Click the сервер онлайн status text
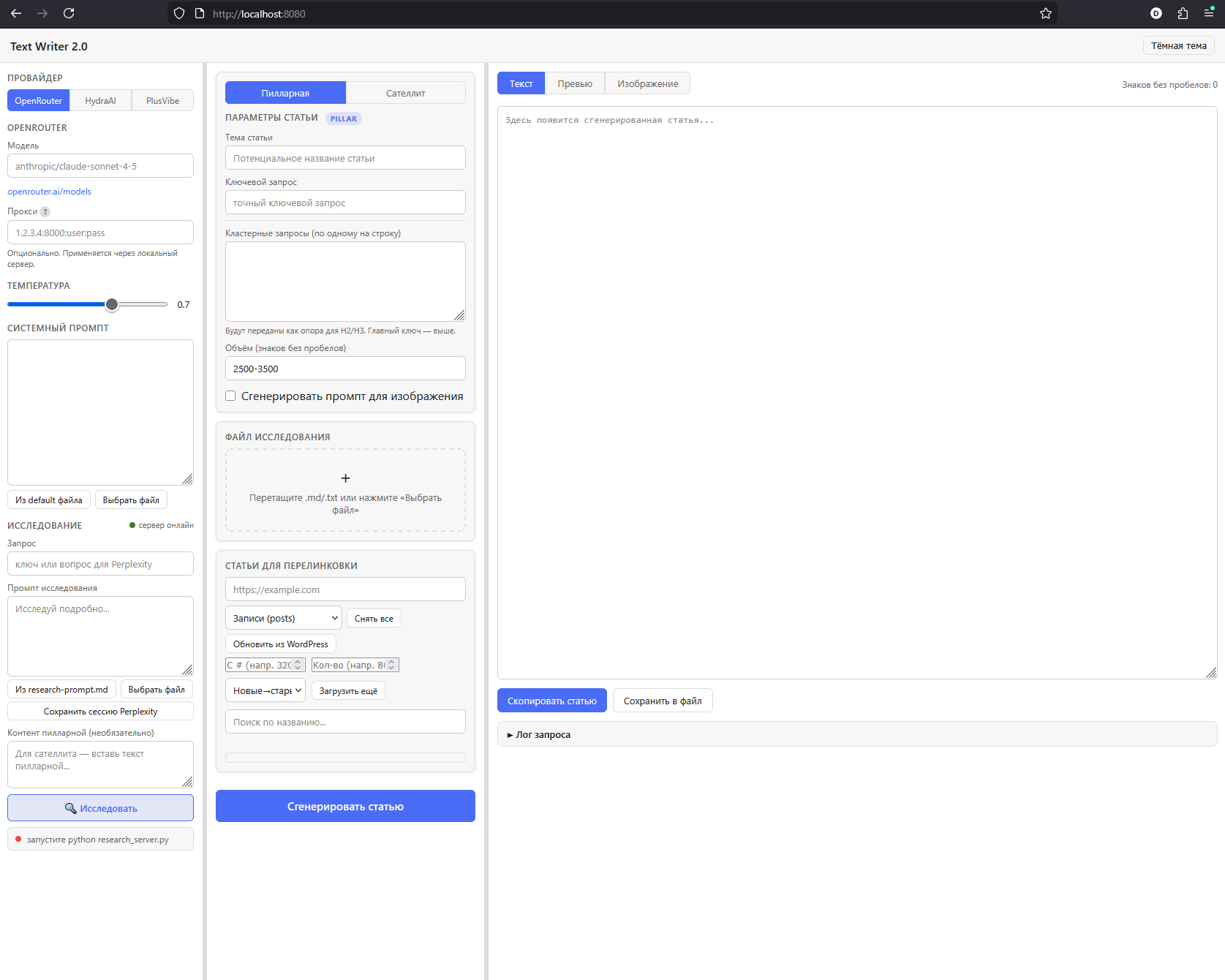The image size is (1225, 980). [x=166, y=525]
